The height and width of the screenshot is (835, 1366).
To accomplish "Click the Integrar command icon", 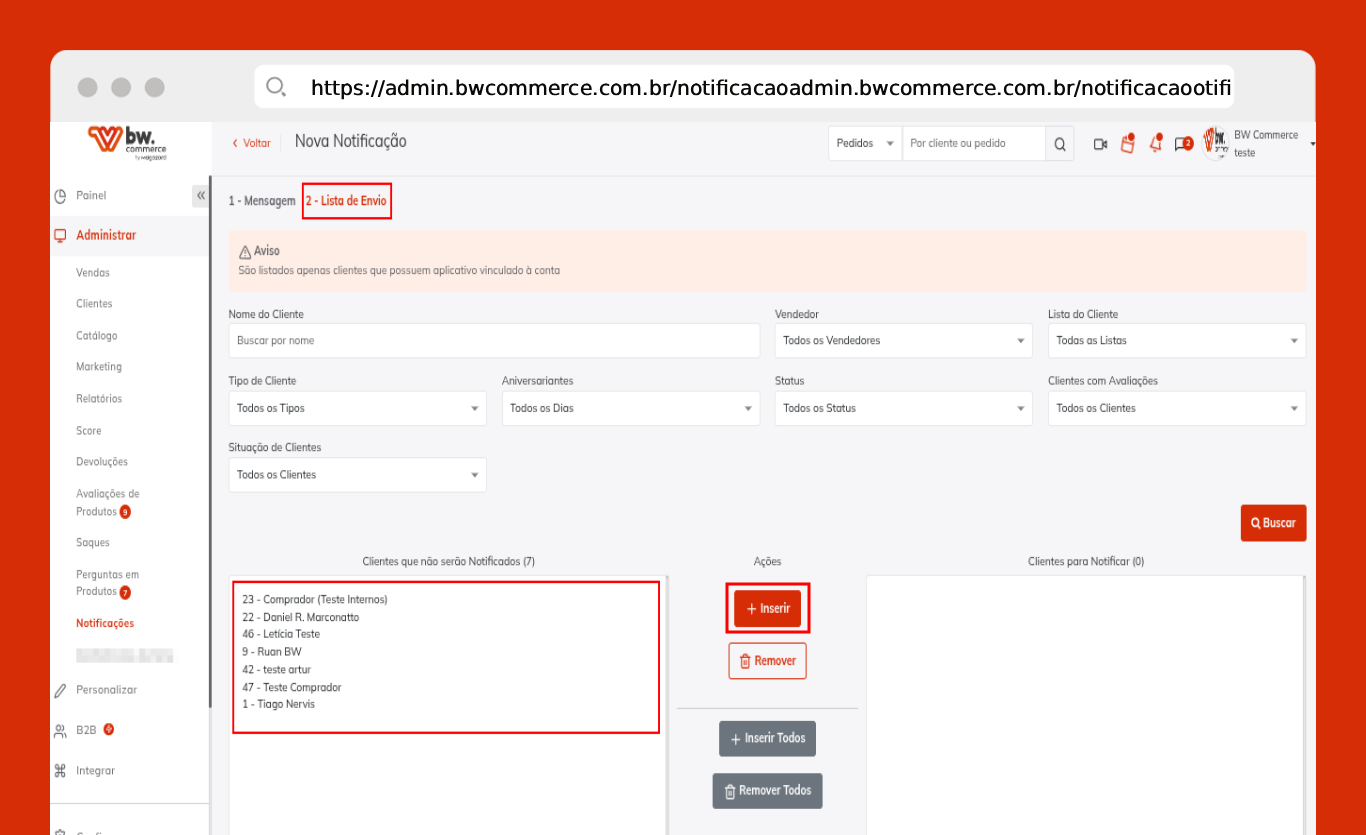I will pyautogui.click(x=60, y=771).
